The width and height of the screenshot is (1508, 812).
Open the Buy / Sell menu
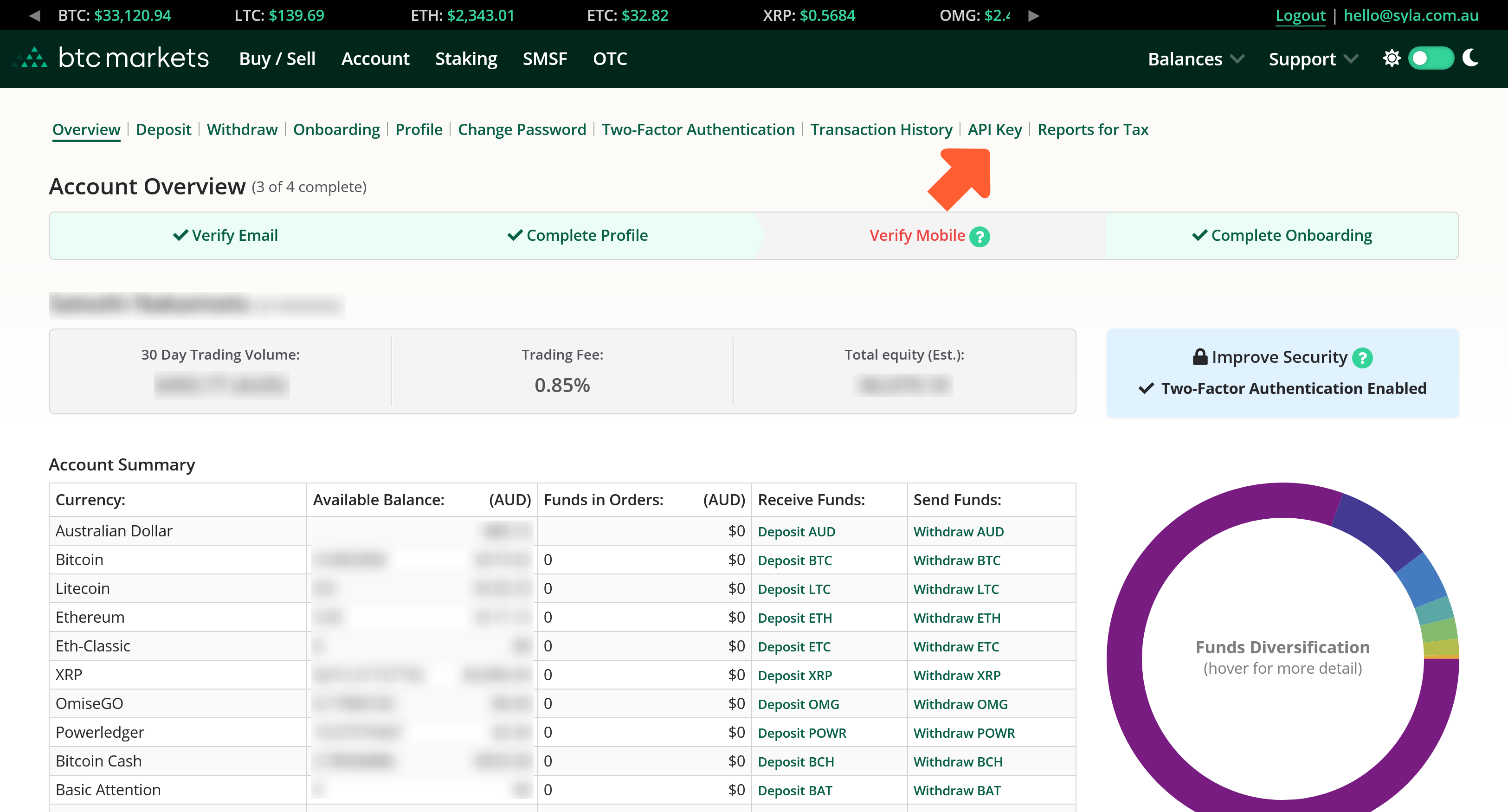(277, 58)
